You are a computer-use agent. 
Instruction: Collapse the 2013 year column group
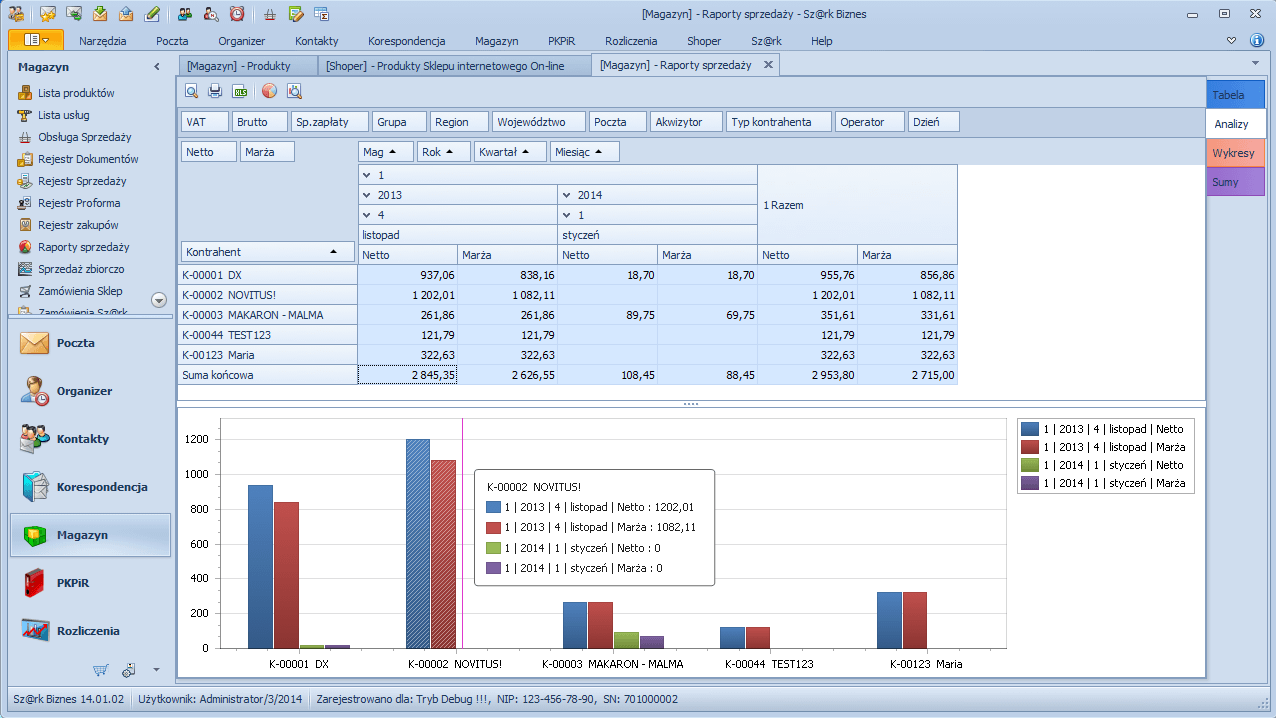click(x=367, y=195)
